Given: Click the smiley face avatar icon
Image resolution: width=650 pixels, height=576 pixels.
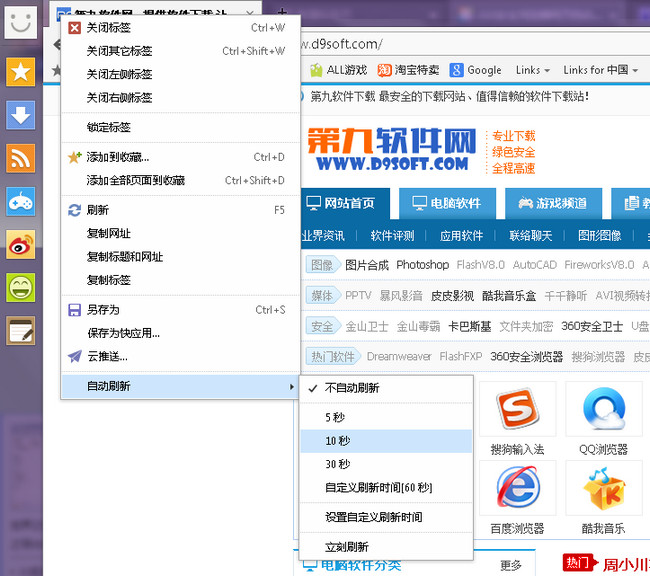Looking at the screenshot, I should pyautogui.click(x=21, y=21).
